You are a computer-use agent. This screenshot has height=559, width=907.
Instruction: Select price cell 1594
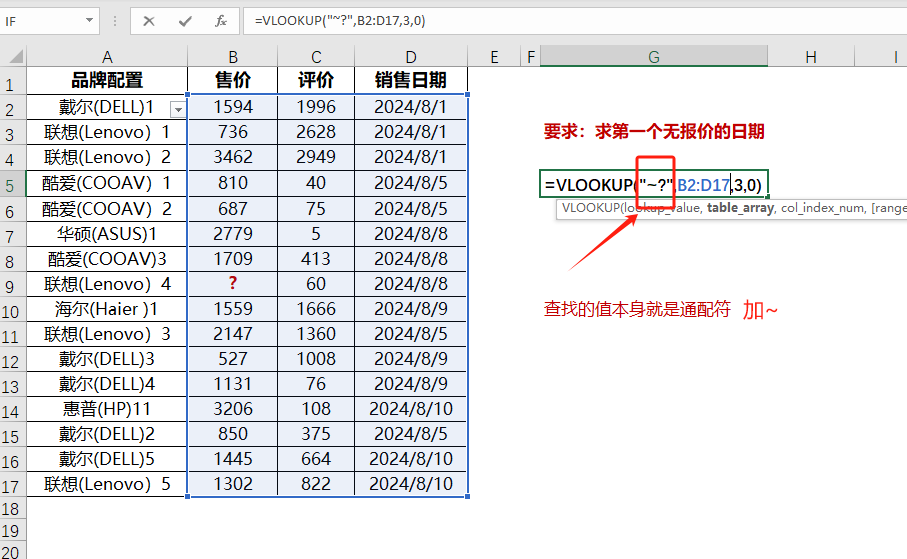click(233, 107)
